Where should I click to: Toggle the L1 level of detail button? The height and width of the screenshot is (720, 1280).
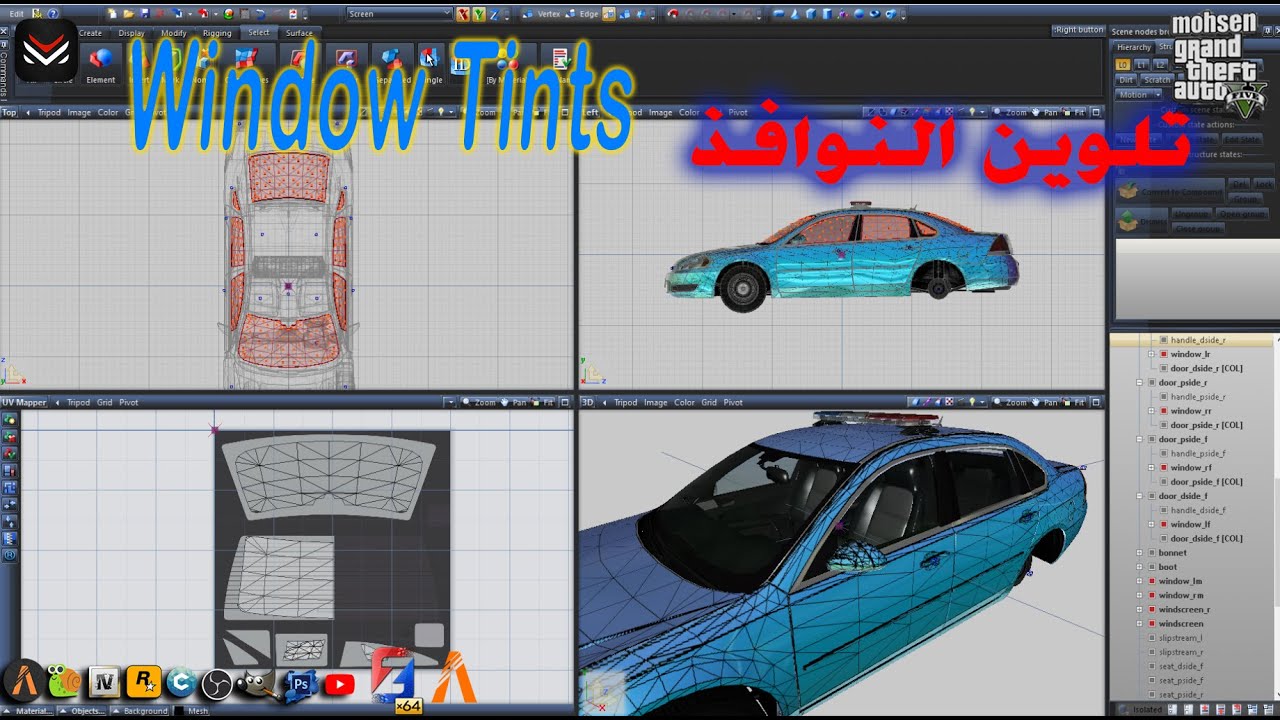coord(1142,64)
